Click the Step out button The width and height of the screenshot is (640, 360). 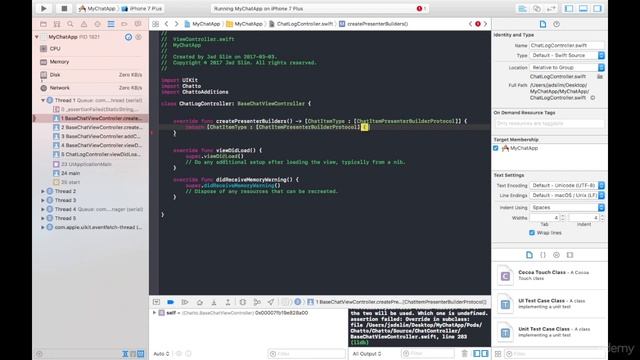point(228,302)
